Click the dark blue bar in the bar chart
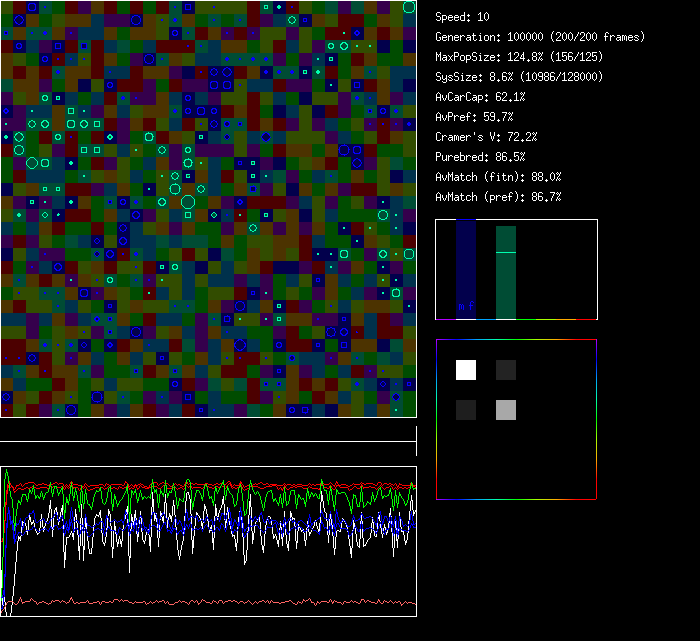 pos(466,265)
